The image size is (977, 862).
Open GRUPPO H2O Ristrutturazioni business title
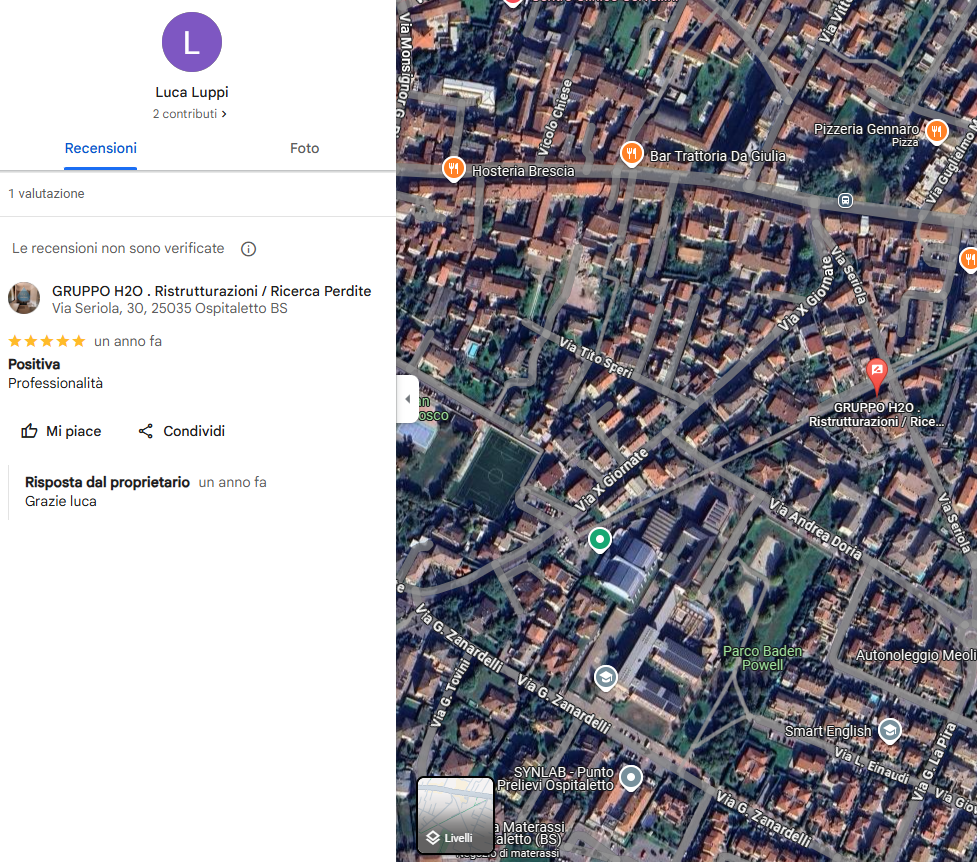pyautogui.click(x=211, y=291)
